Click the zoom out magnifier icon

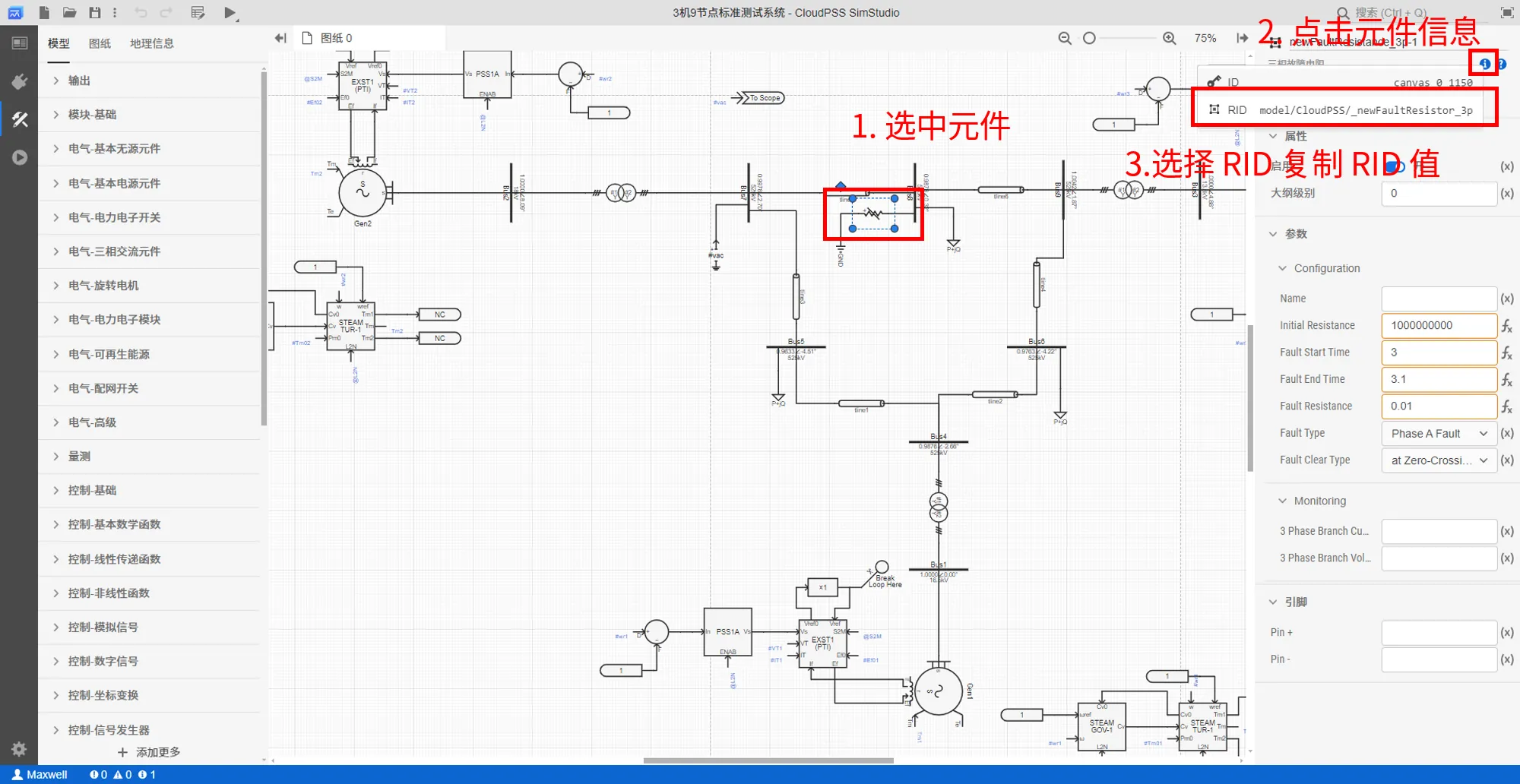point(1065,38)
